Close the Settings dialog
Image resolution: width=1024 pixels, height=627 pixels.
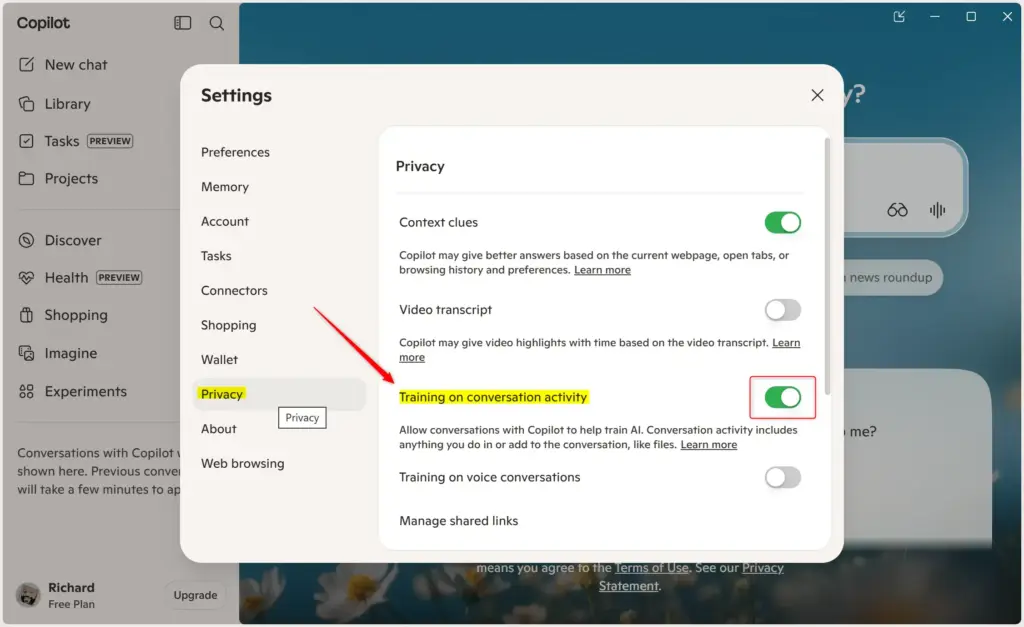[817, 95]
